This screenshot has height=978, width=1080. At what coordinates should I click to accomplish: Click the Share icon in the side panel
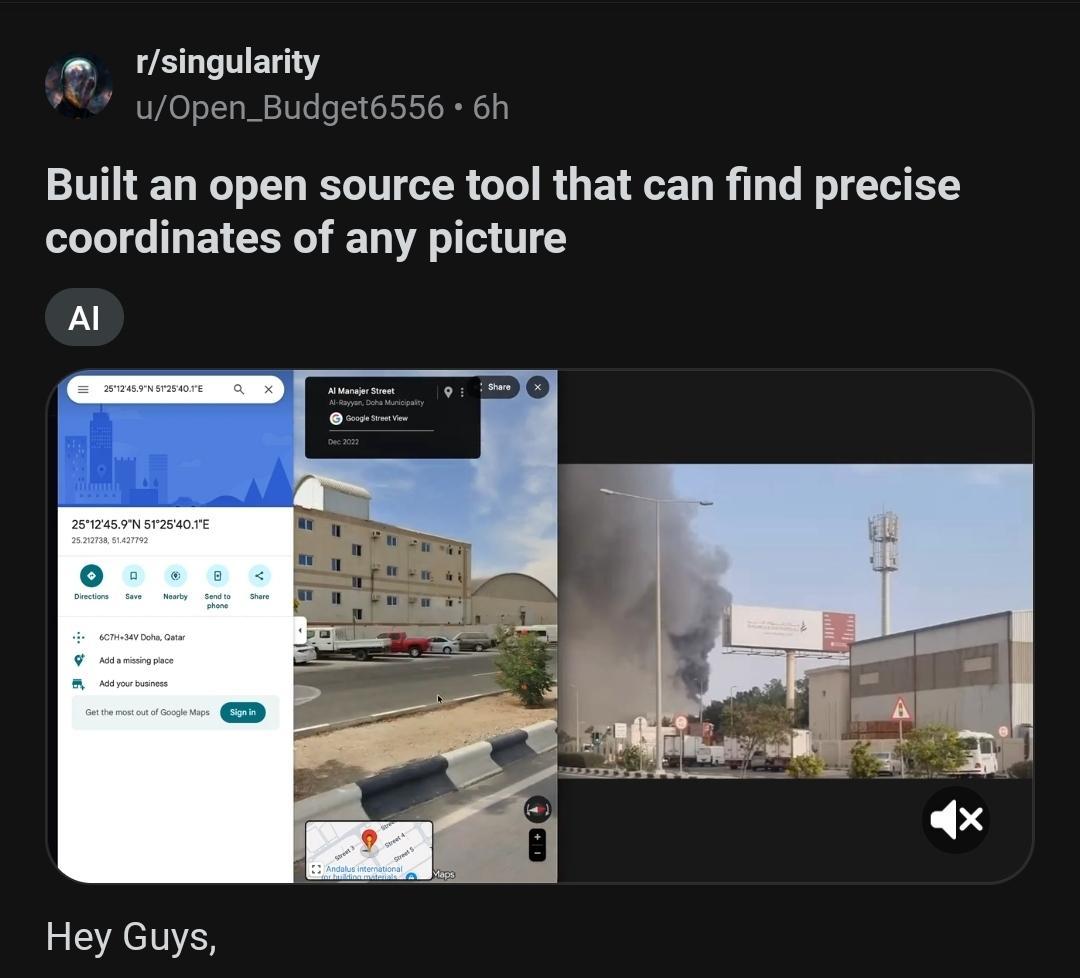pyautogui.click(x=260, y=576)
